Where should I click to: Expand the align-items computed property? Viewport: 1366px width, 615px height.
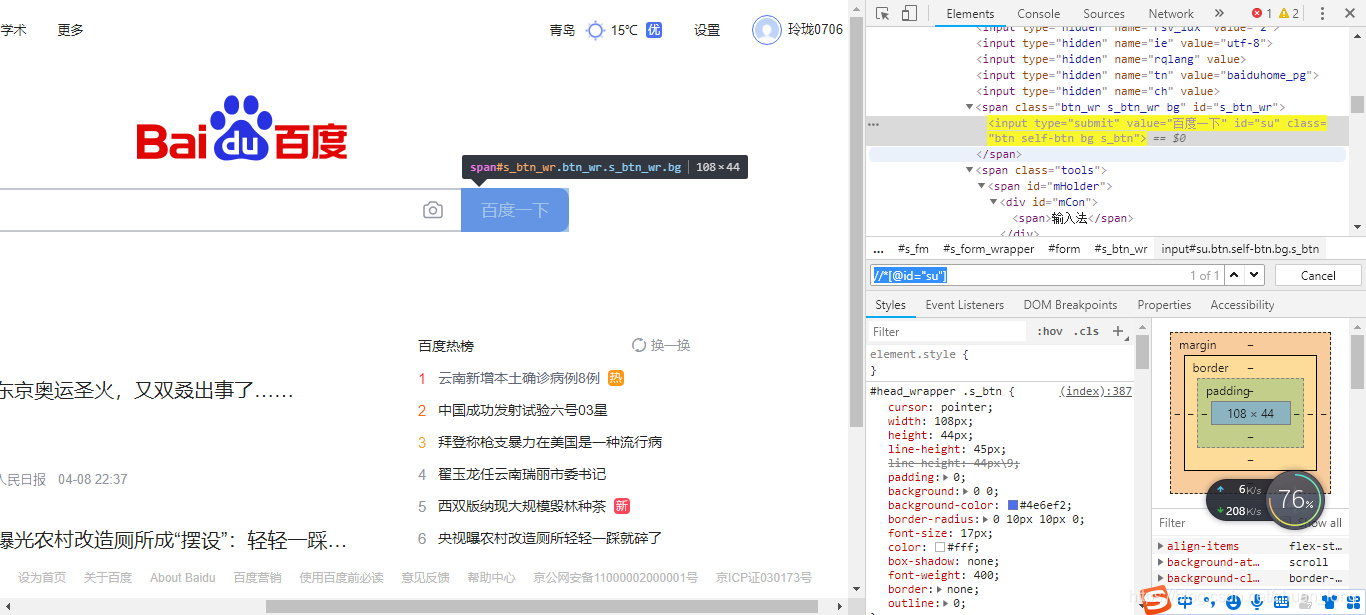click(1160, 546)
